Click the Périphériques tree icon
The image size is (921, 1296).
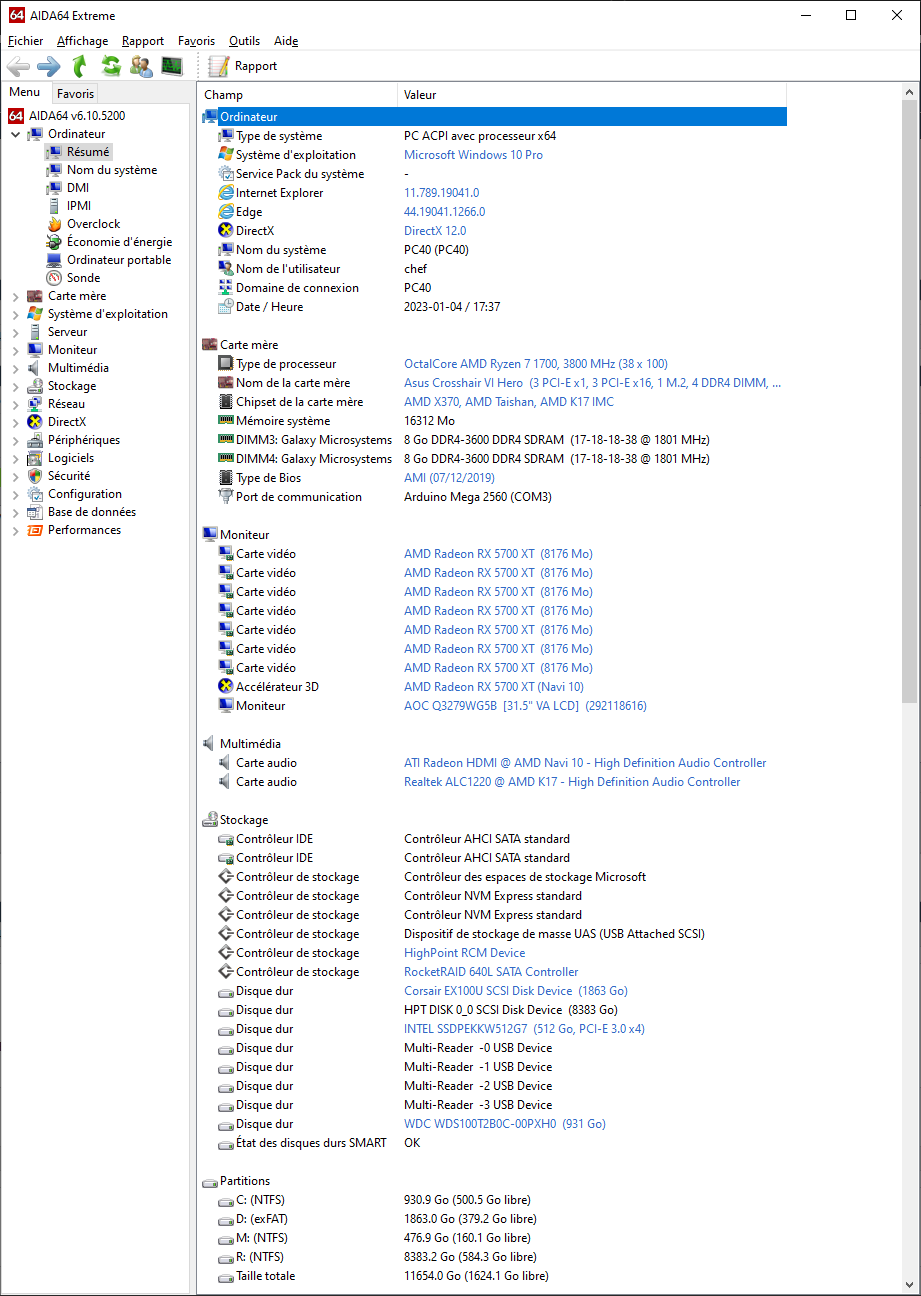pos(35,440)
